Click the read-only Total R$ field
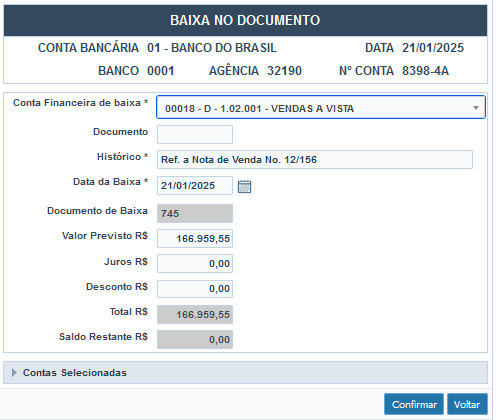This screenshot has width=496, height=420. click(x=195, y=314)
